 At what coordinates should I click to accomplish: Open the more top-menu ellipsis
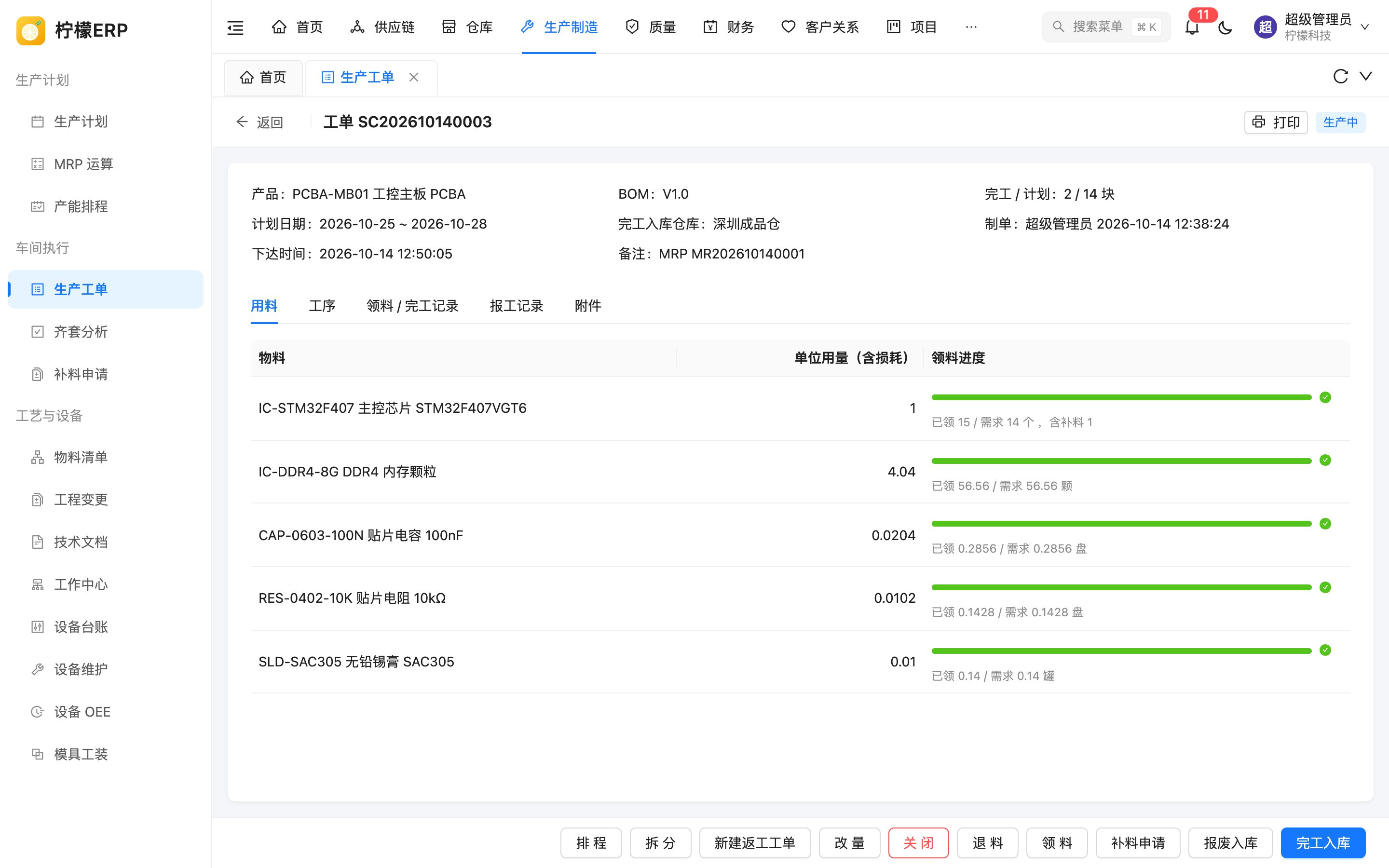tap(970, 27)
